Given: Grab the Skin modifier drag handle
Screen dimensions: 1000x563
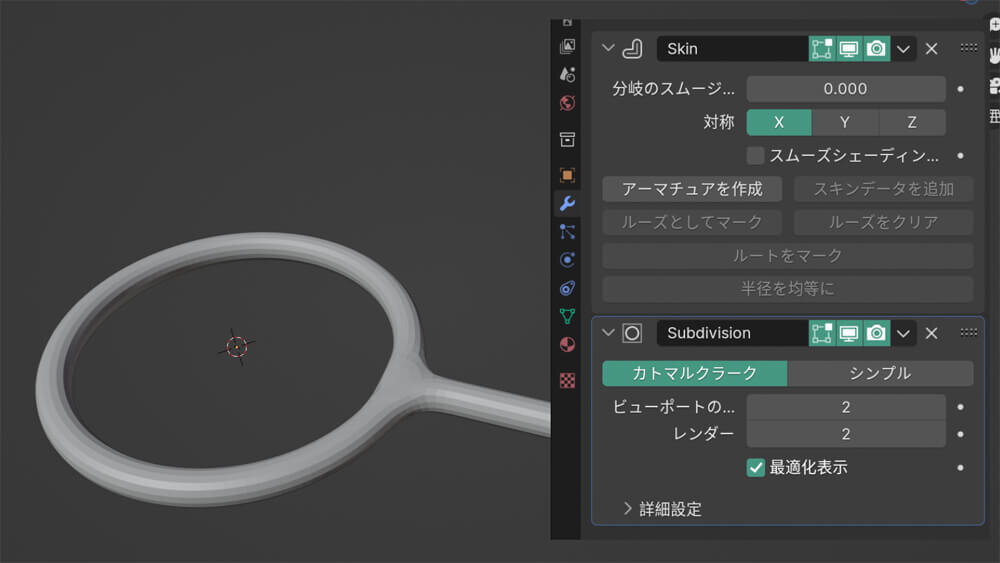Looking at the screenshot, I should [x=969, y=48].
